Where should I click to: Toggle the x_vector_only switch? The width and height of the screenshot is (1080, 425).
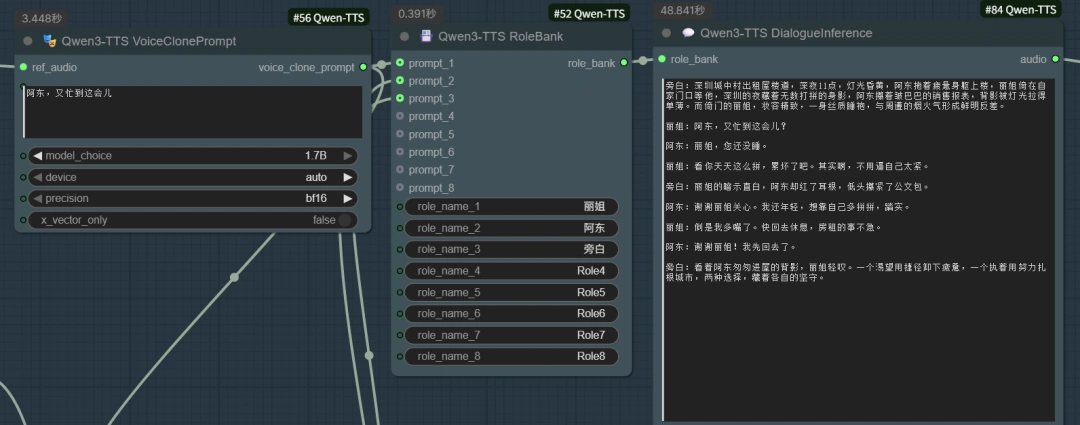(x=344, y=220)
